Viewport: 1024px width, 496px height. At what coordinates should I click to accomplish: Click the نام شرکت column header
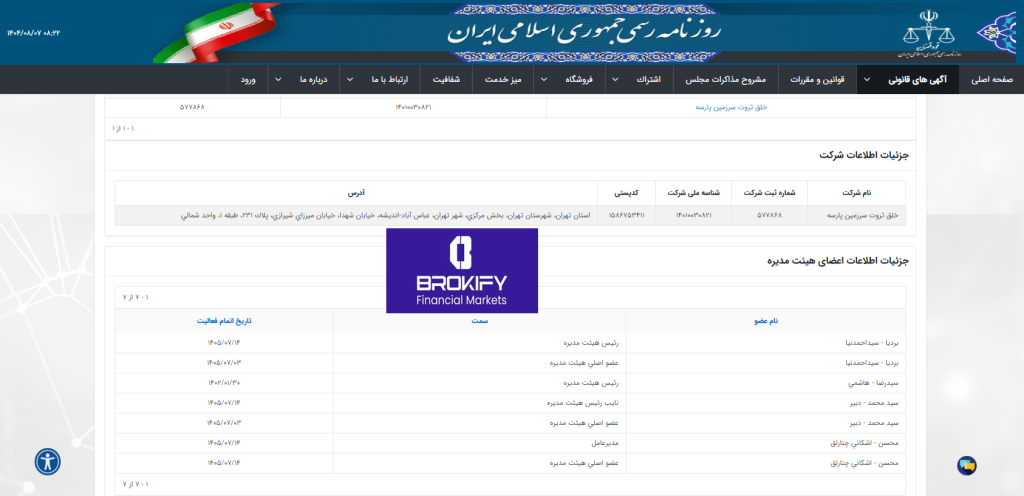click(856, 193)
